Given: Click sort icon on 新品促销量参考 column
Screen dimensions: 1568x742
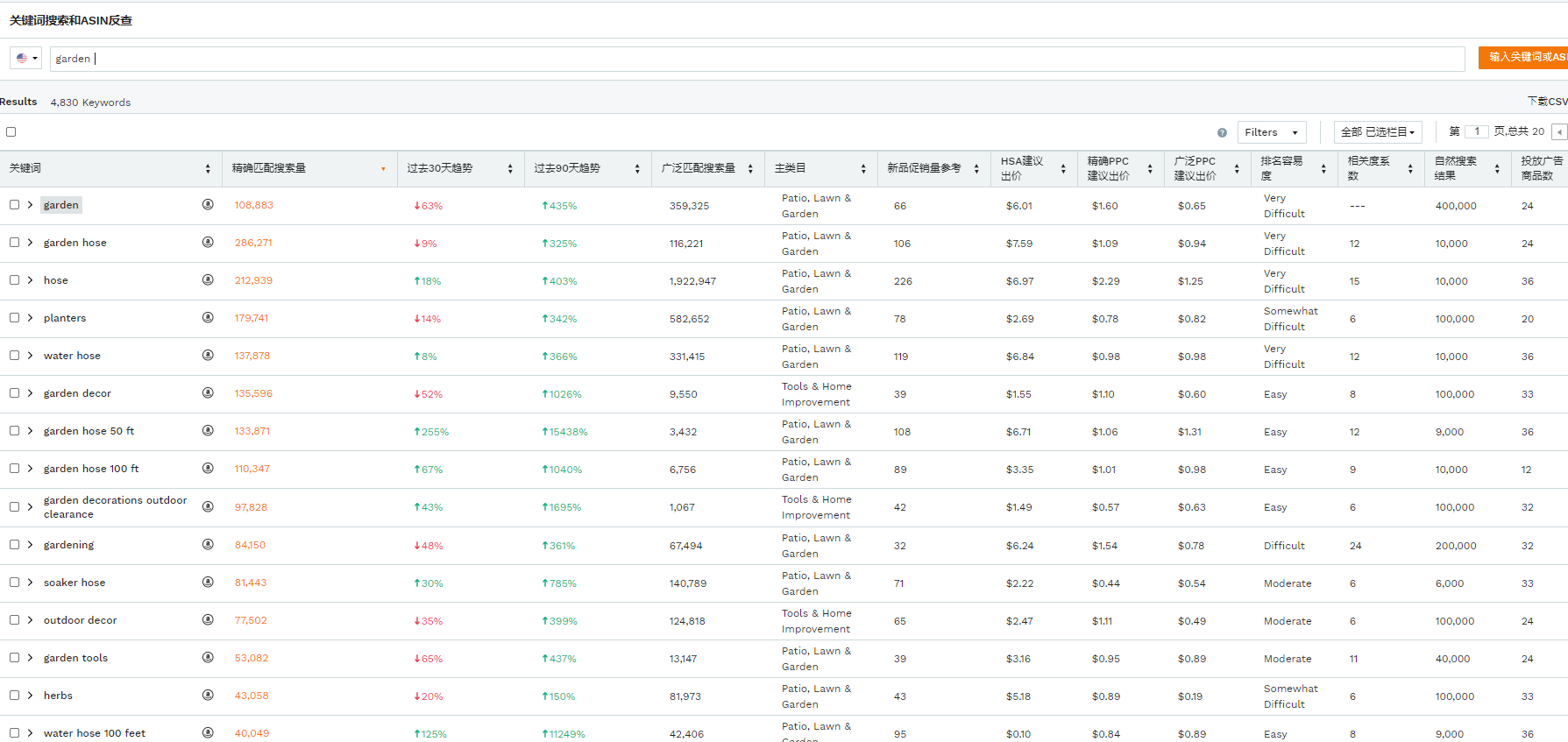Looking at the screenshot, I should [976, 169].
